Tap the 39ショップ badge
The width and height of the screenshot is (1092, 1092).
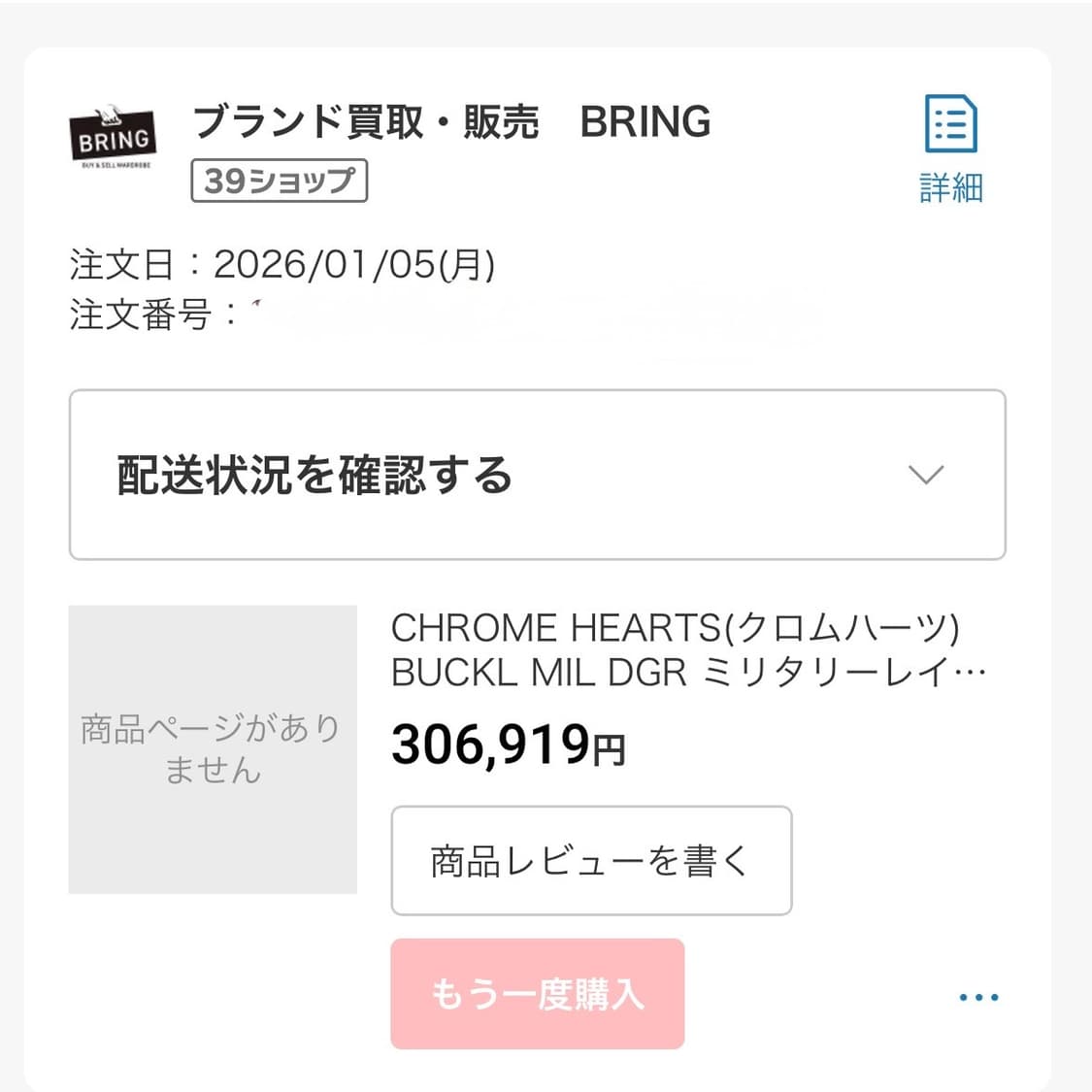pyautogui.click(x=279, y=181)
